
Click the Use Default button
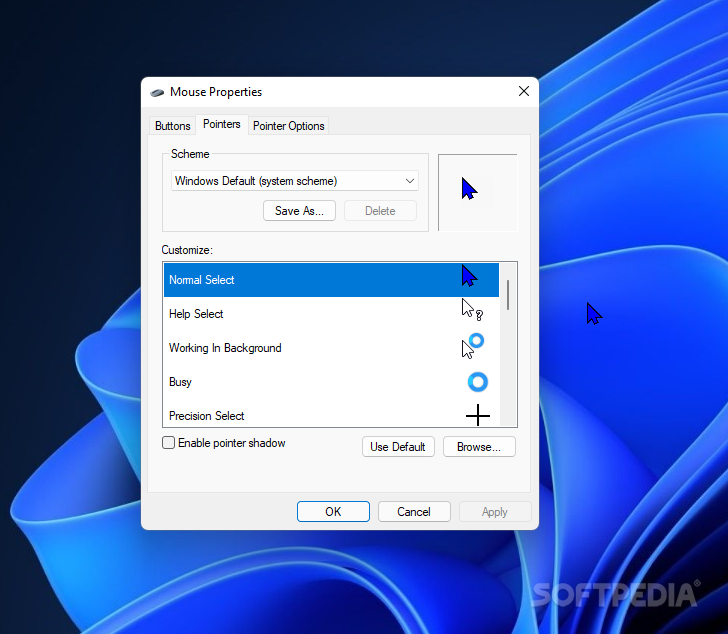(x=398, y=446)
